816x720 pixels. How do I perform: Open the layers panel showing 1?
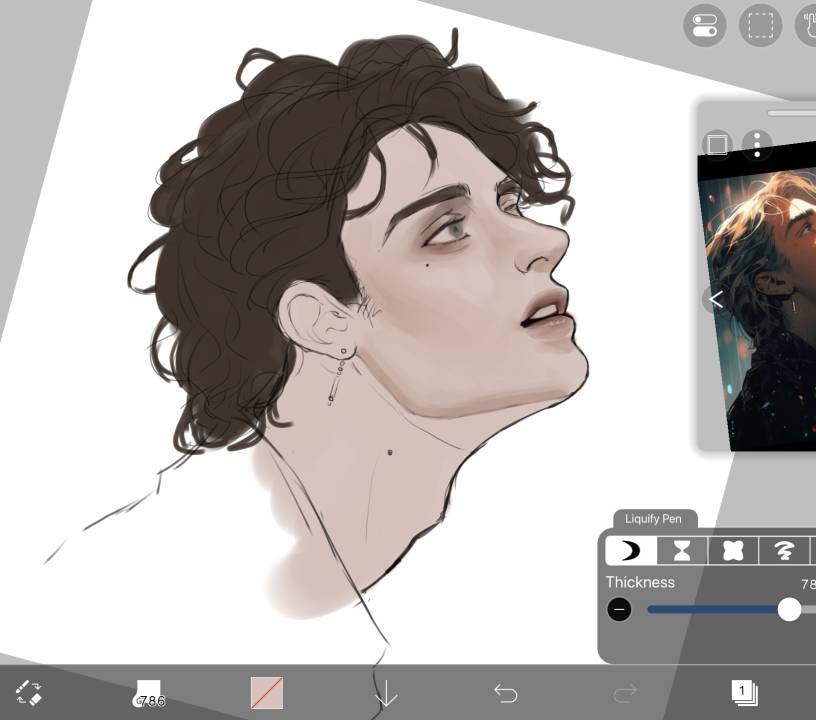click(x=744, y=693)
